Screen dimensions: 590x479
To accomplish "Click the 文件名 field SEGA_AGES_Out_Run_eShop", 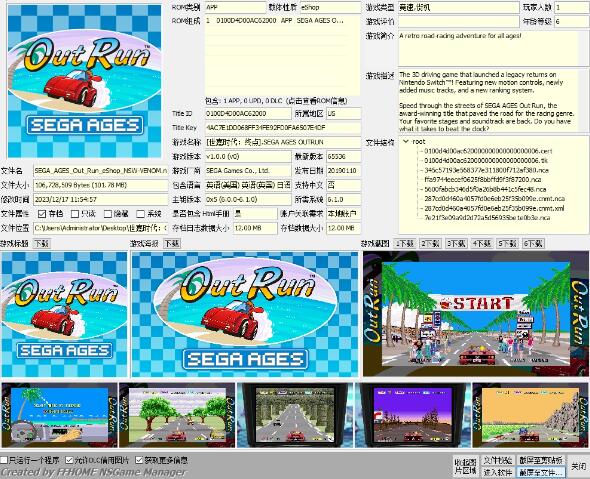I will click(x=100, y=171).
